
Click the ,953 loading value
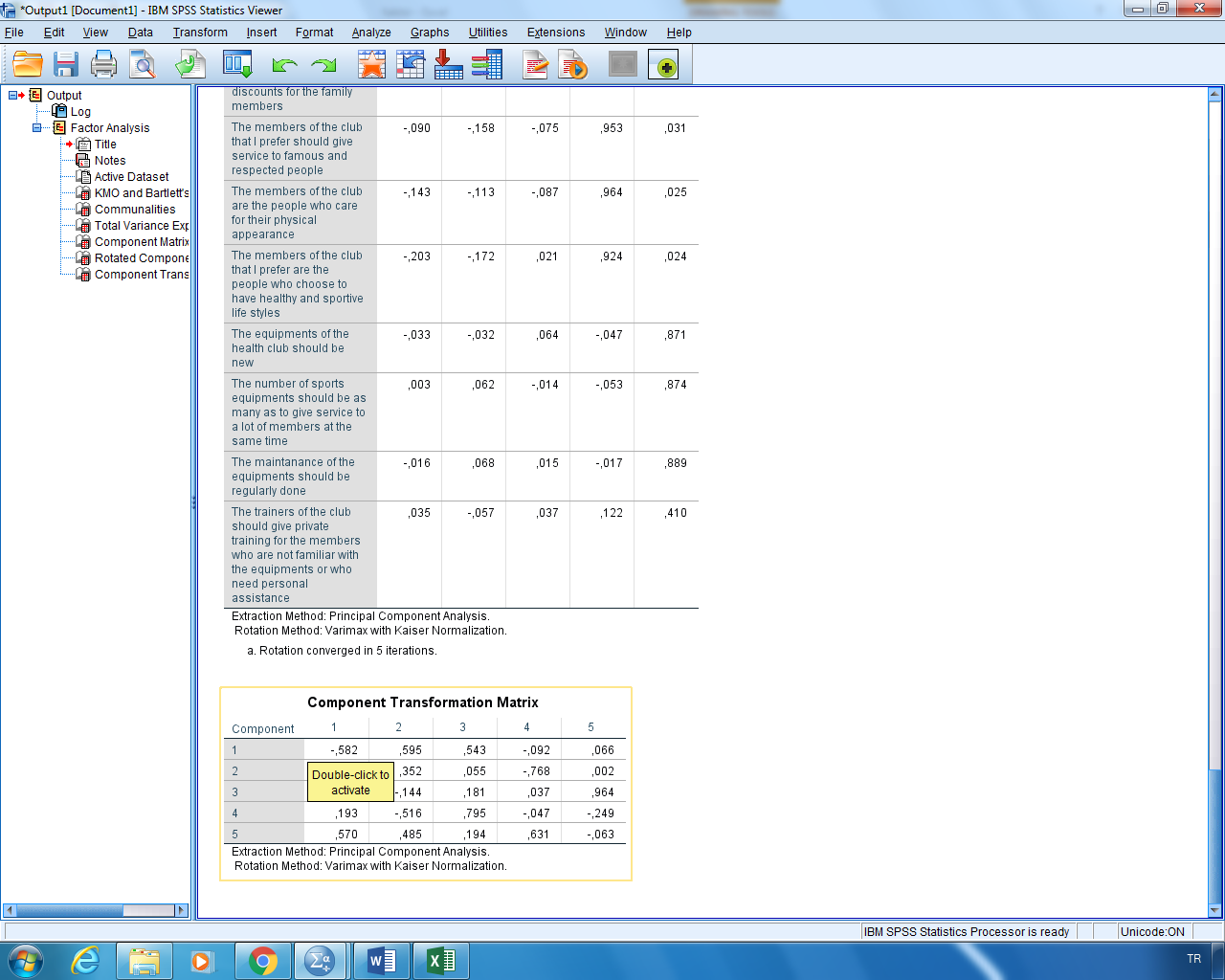(x=612, y=128)
